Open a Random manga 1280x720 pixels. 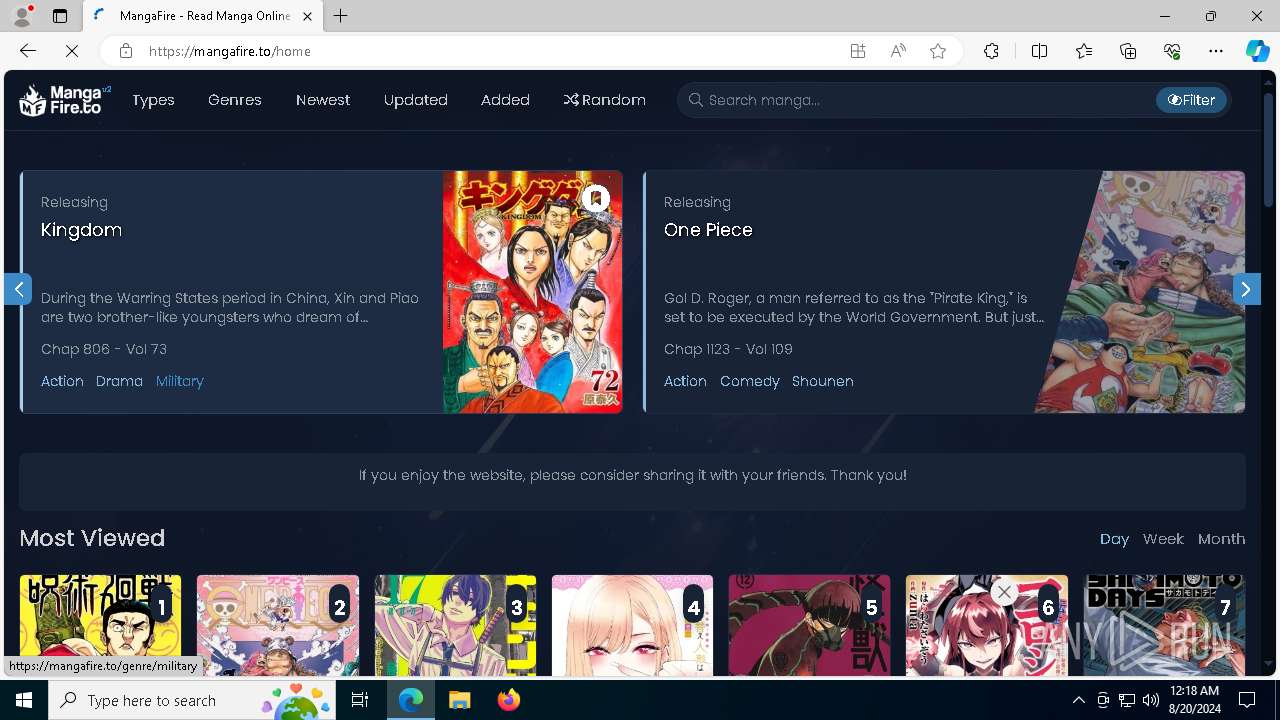pyautogui.click(x=605, y=100)
